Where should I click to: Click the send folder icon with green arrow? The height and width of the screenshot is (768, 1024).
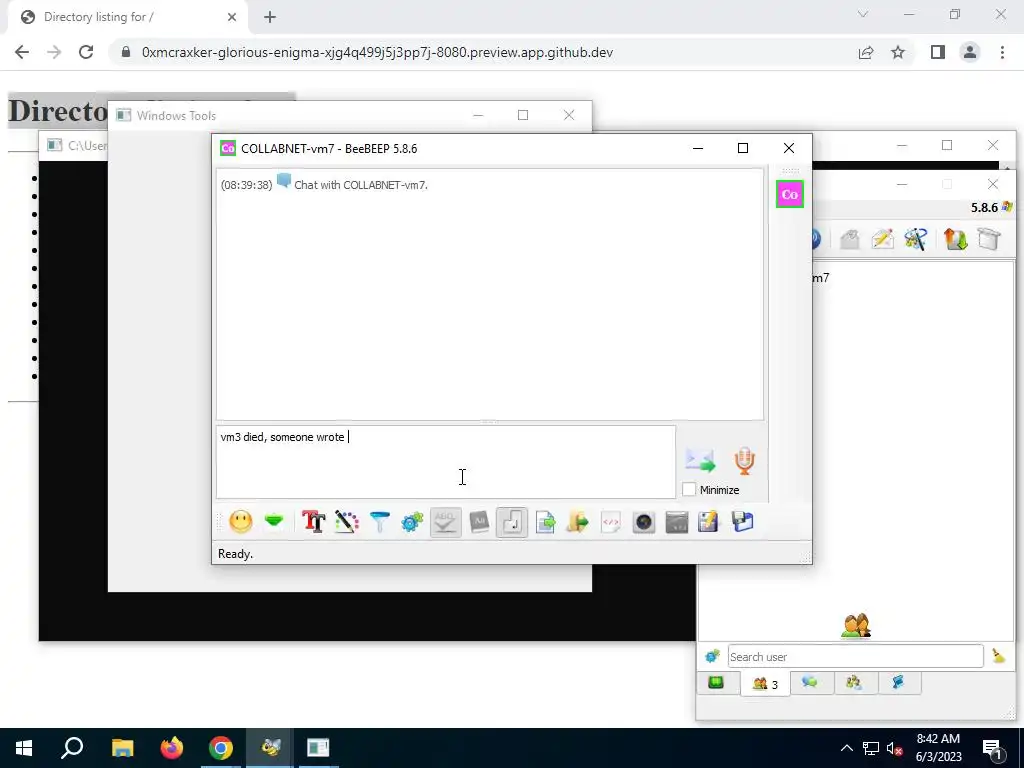[x=577, y=522]
